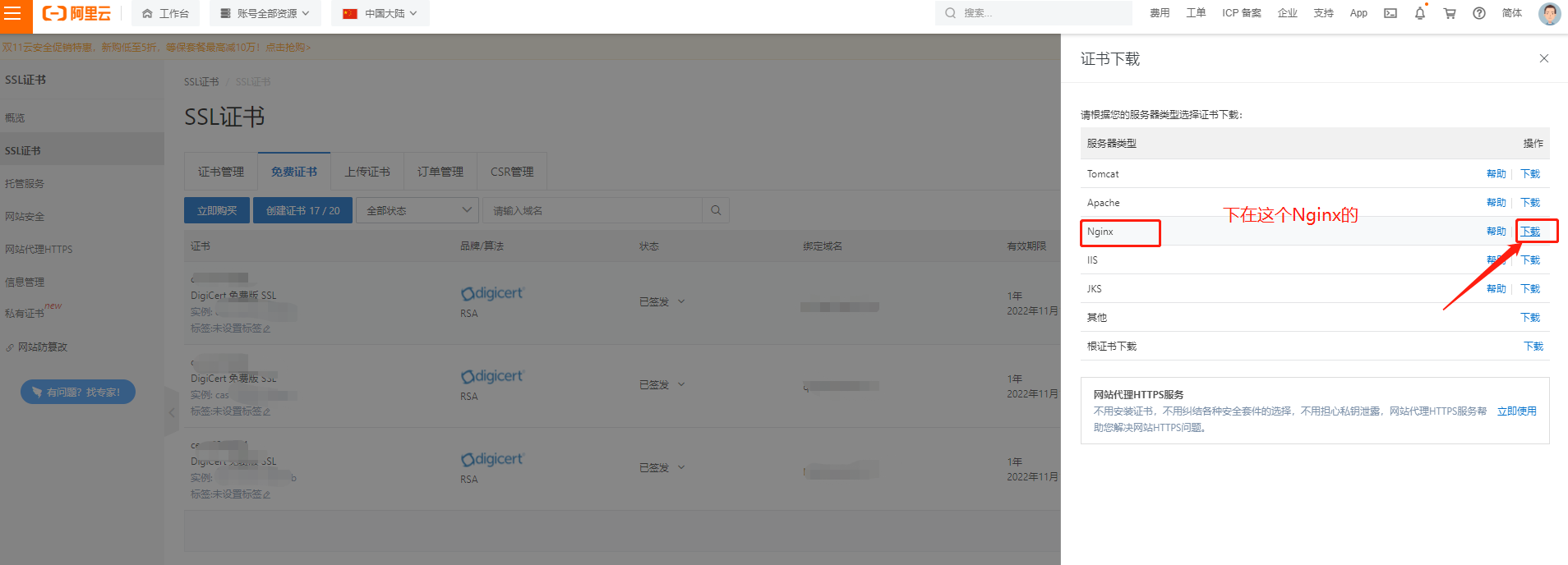
Task: Focus the 请输入域名 domain field
Action: 593,211
